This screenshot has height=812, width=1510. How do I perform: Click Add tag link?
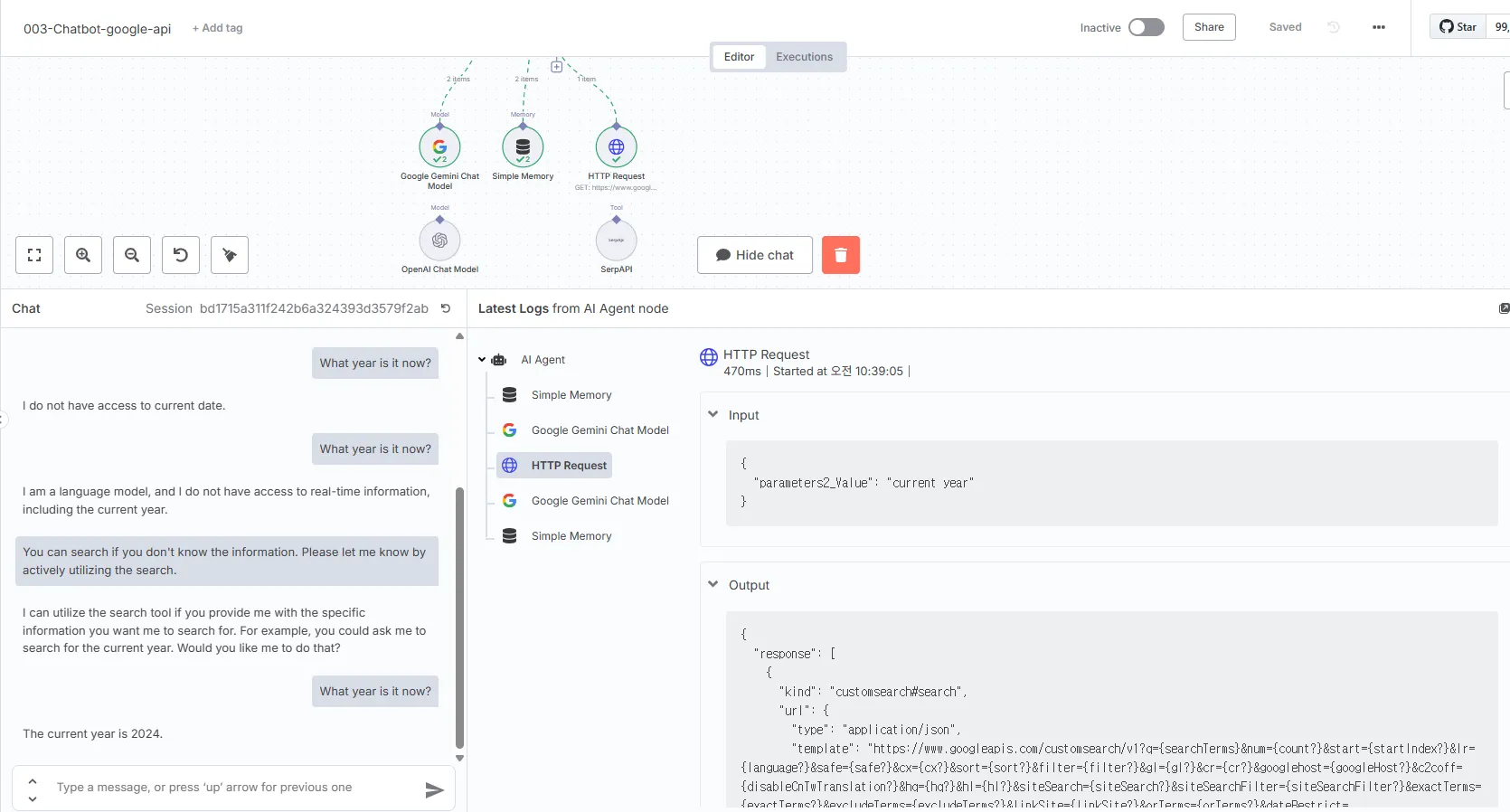point(217,28)
